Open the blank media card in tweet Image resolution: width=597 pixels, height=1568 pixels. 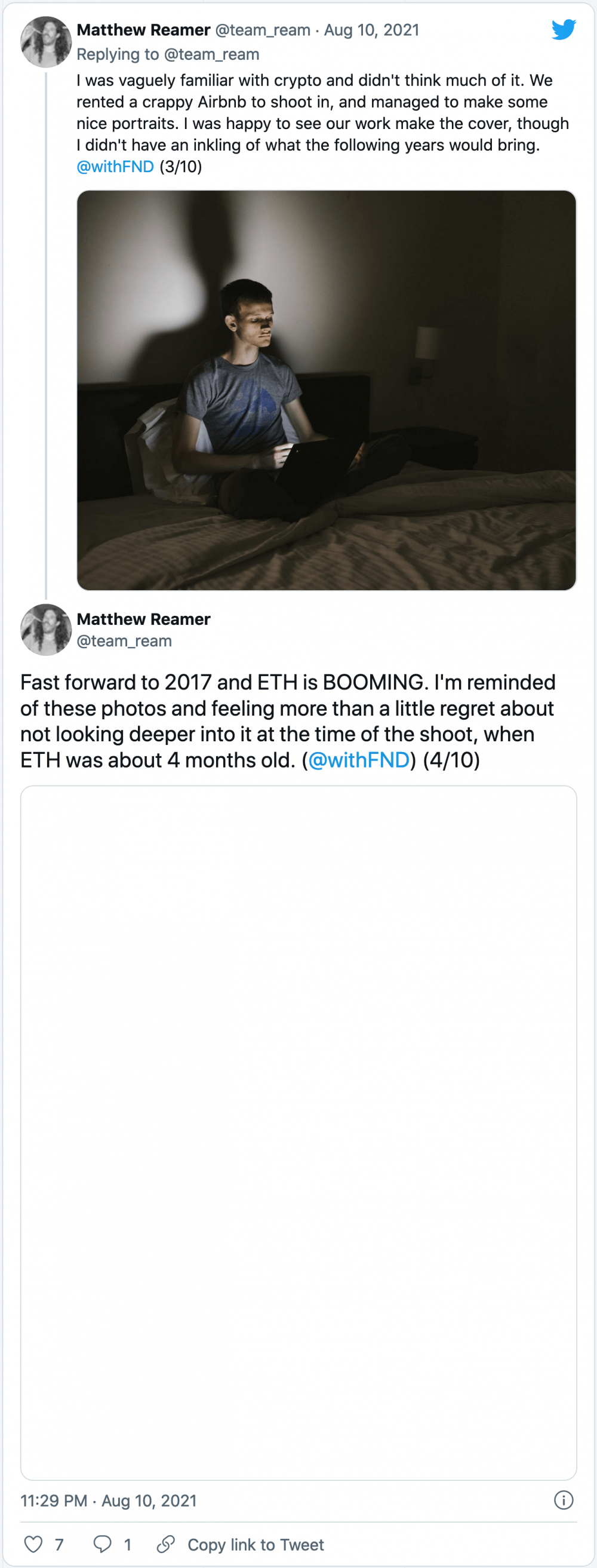(298, 1133)
